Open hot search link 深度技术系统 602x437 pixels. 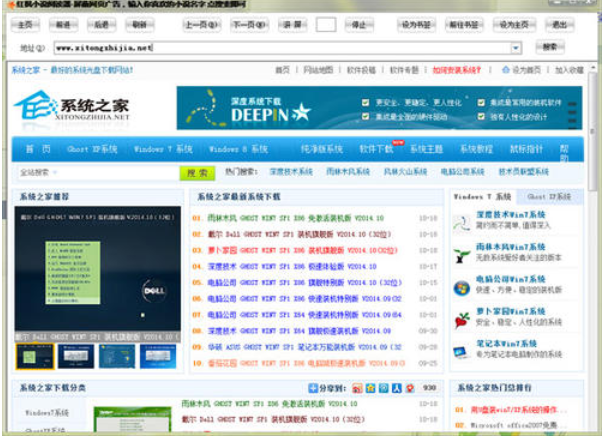(291, 172)
